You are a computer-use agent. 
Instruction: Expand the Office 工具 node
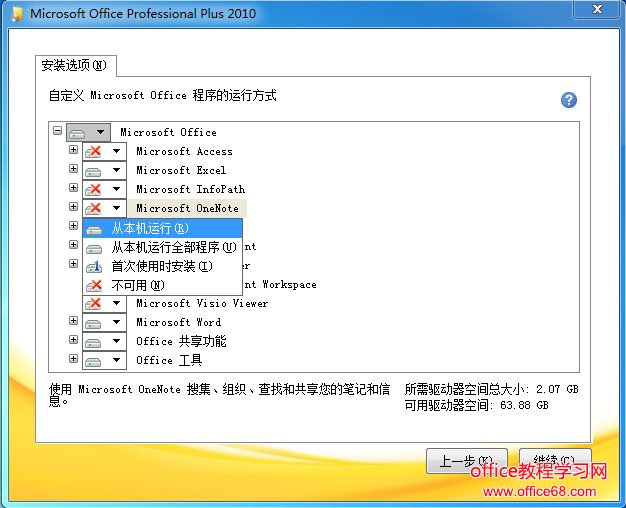pyautogui.click(x=73, y=358)
